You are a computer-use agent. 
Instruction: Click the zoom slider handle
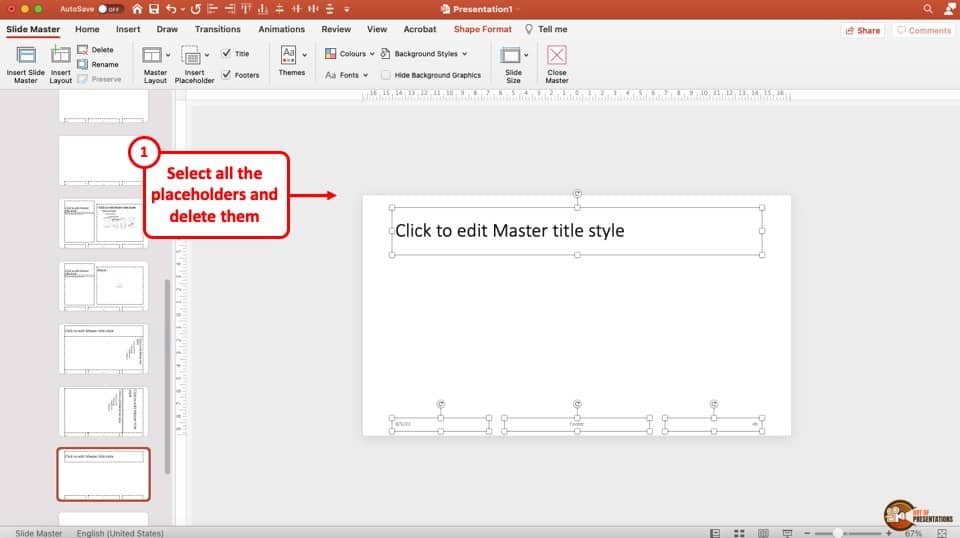point(837,533)
